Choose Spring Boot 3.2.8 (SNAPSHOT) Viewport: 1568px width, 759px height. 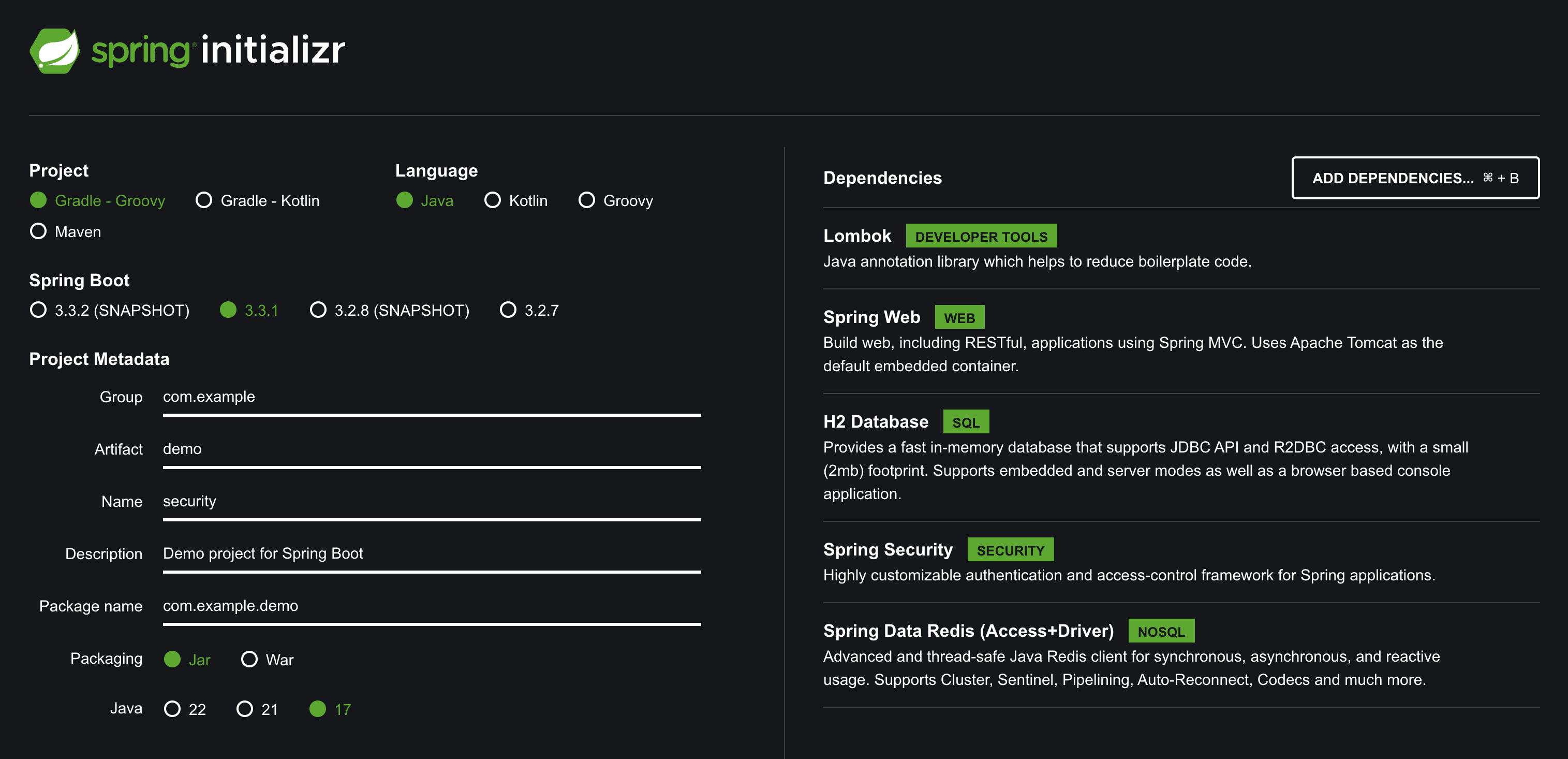318,310
